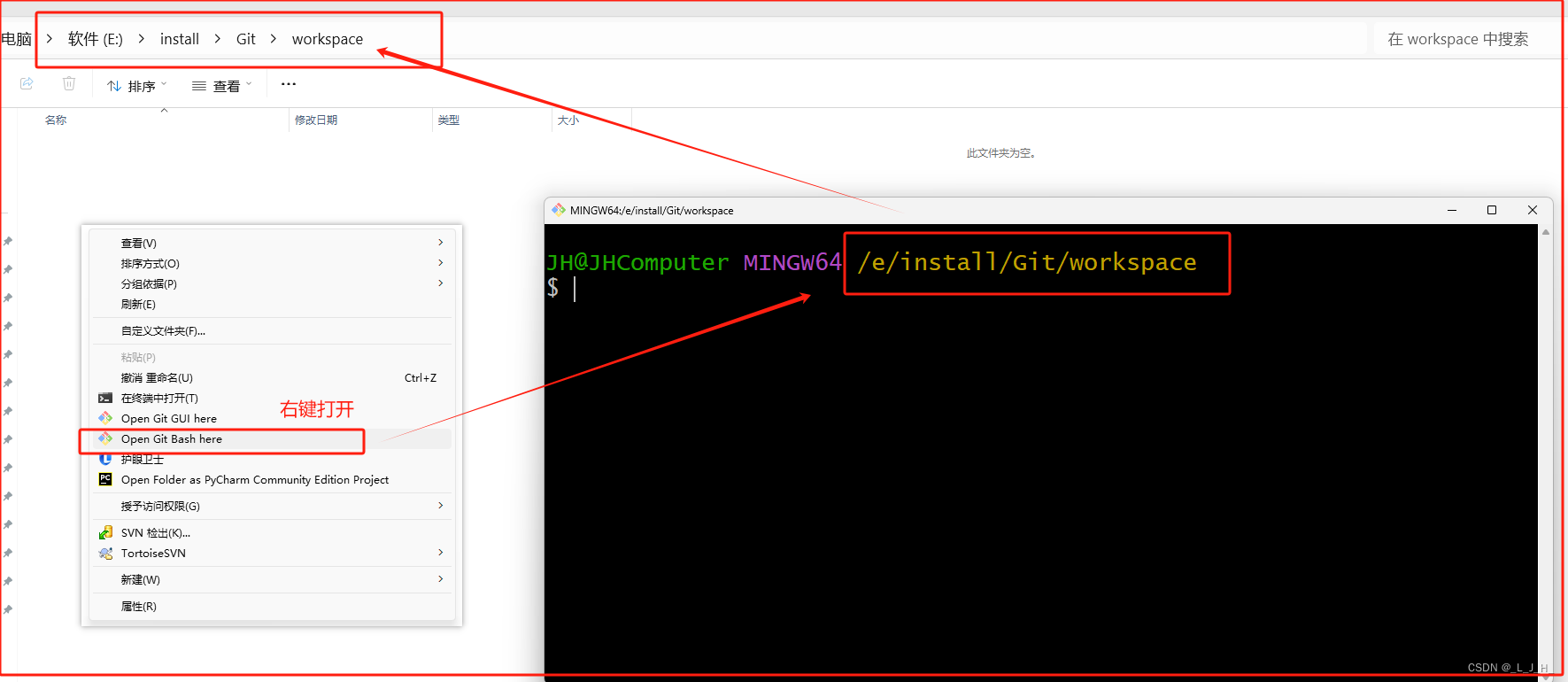Image resolution: width=1568 pixels, height=682 pixels.
Task: Open the 查看 view dropdown
Action: 221,86
